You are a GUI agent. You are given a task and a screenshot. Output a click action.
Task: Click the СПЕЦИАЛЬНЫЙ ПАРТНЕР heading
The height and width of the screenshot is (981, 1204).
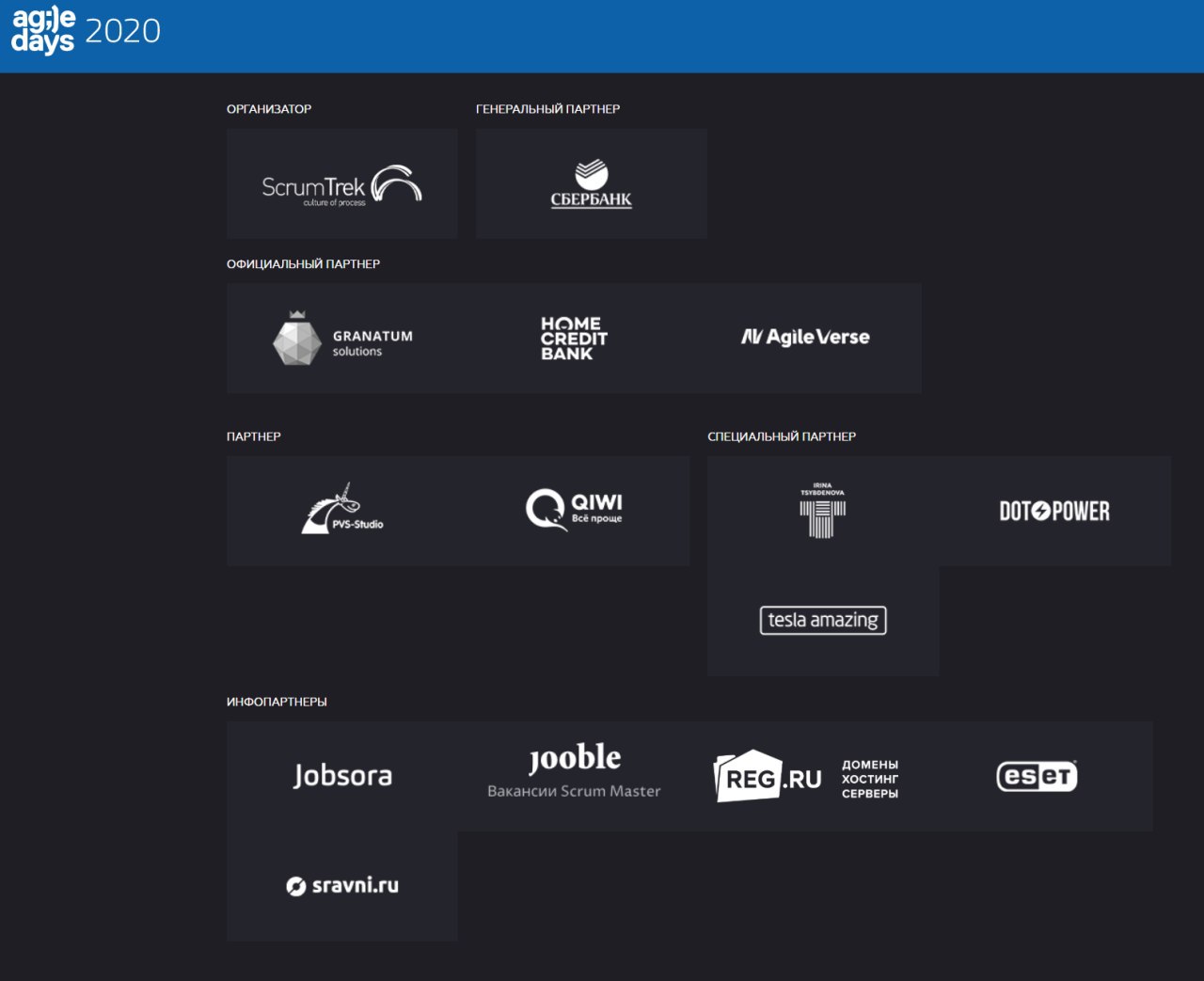pyautogui.click(x=782, y=436)
